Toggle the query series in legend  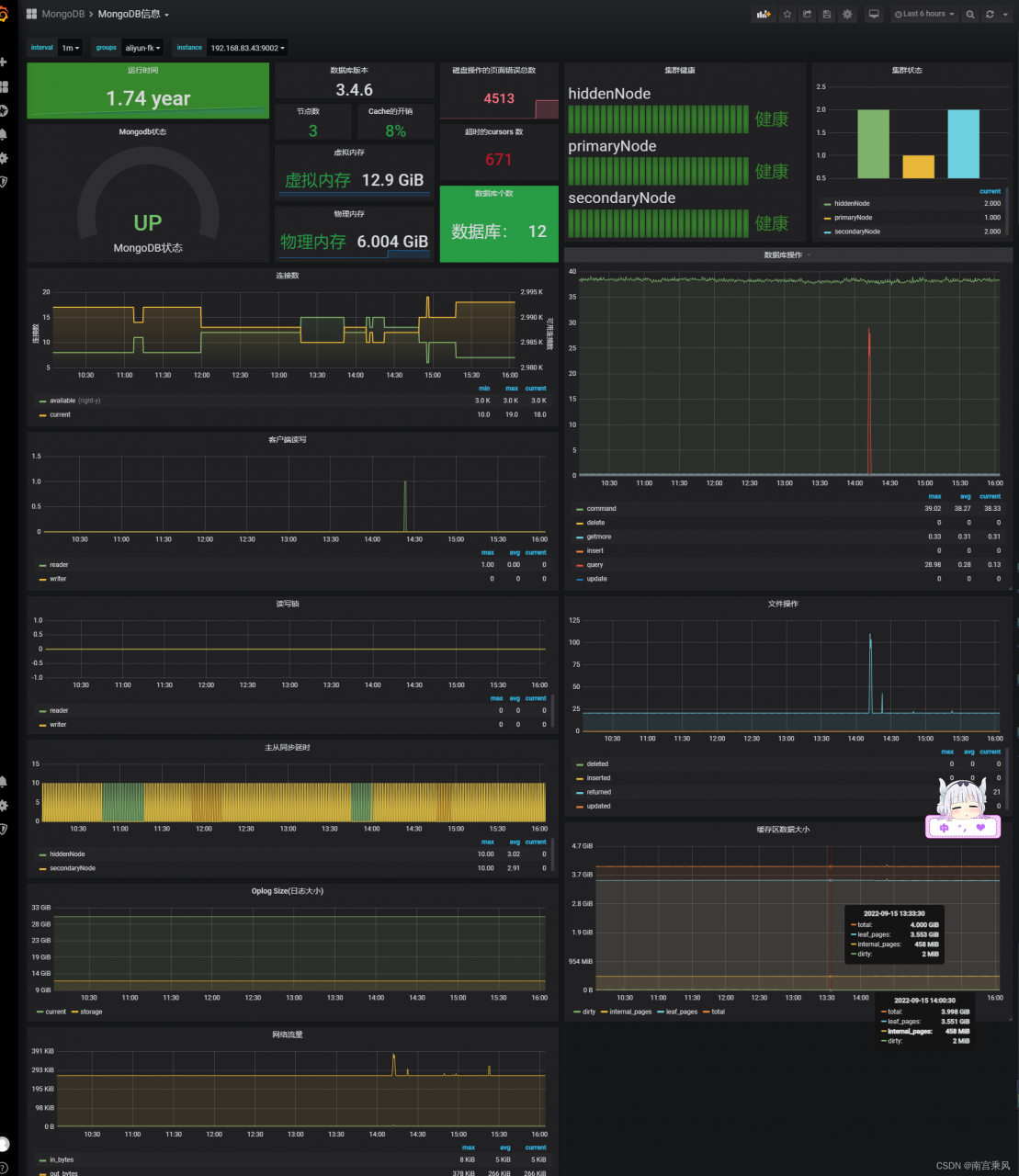click(x=594, y=565)
